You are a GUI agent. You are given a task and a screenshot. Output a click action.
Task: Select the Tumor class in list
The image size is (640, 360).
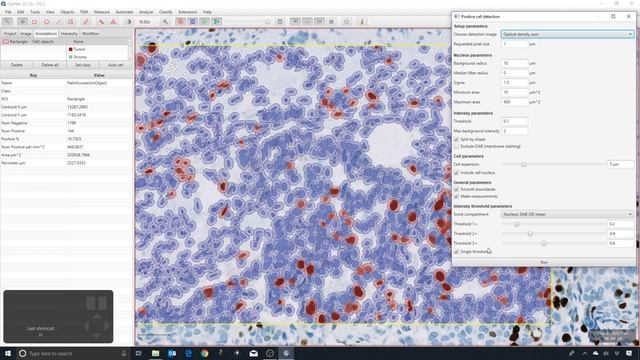[x=97, y=49]
